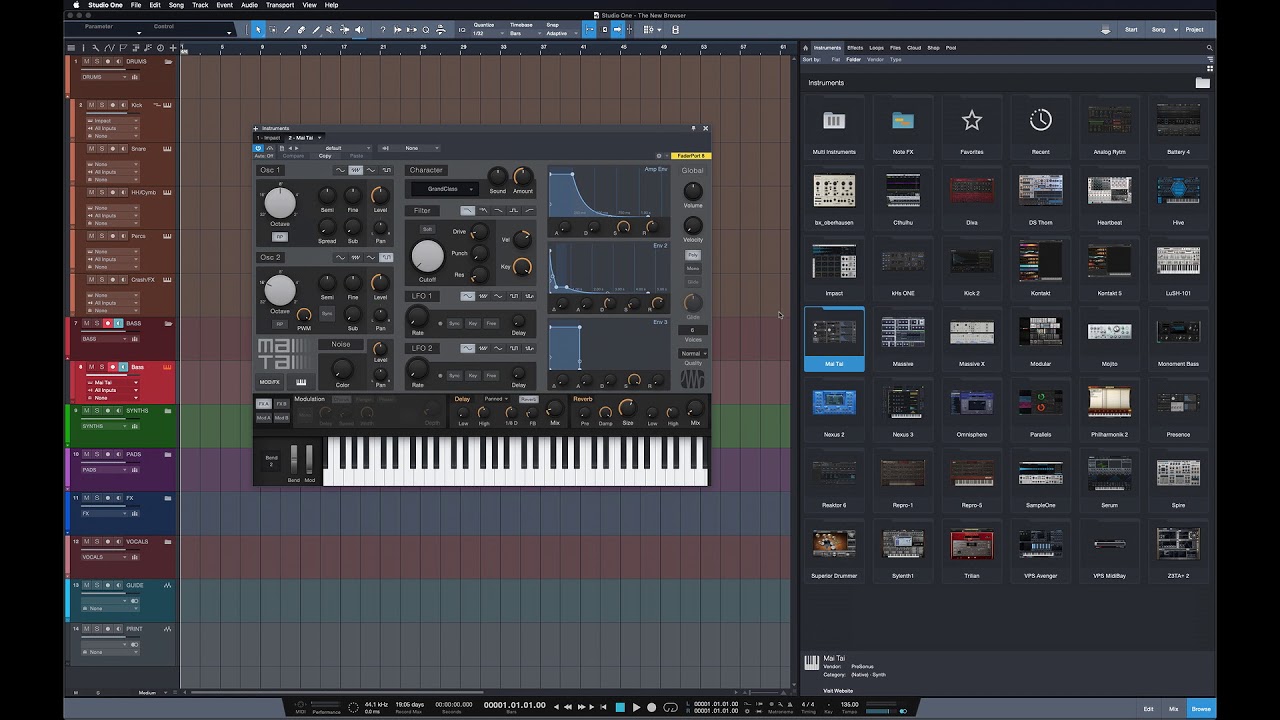Image resolution: width=1280 pixels, height=720 pixels.
Task: Click the transport Play button
Action: click(x=636, y=707)
